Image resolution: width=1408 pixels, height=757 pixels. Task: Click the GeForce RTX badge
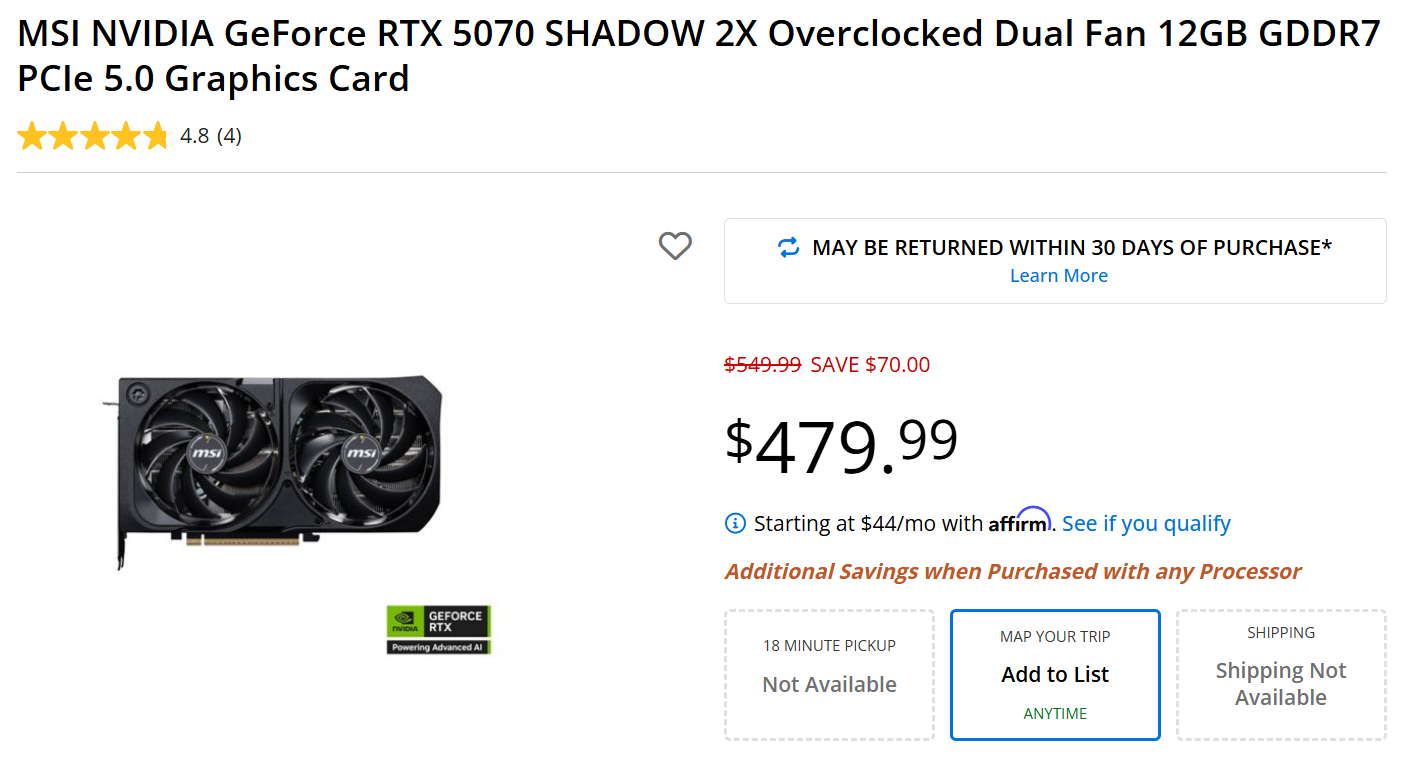click(439, 629)
